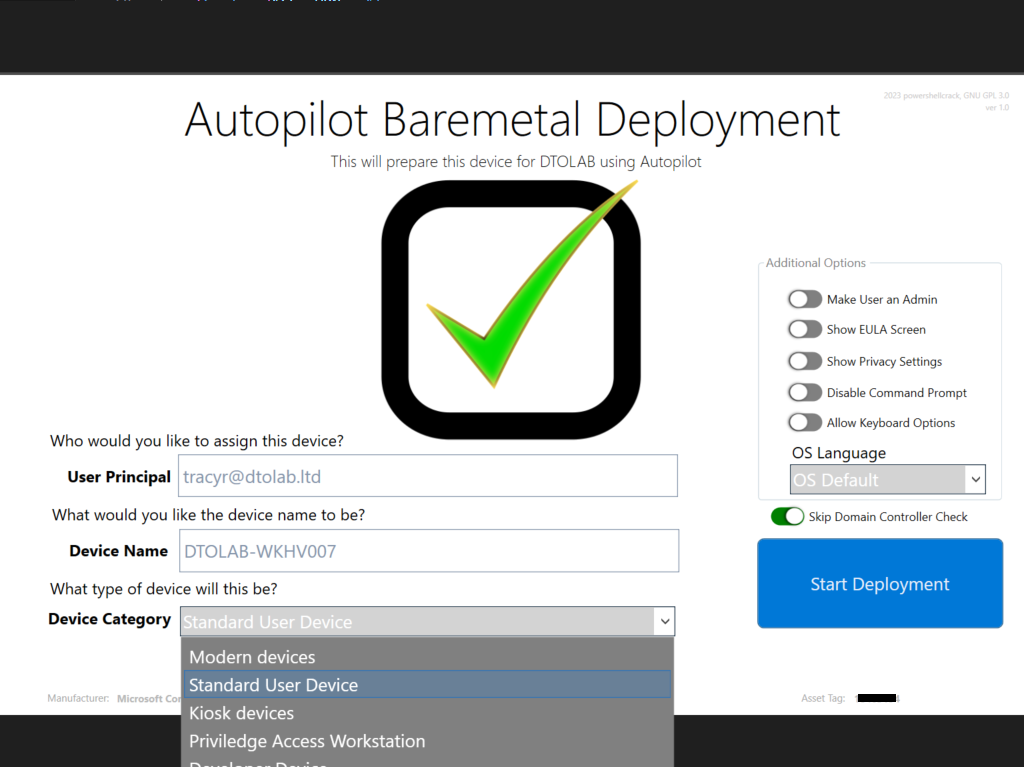Click the Device Category combo box field

pos(427,621)
